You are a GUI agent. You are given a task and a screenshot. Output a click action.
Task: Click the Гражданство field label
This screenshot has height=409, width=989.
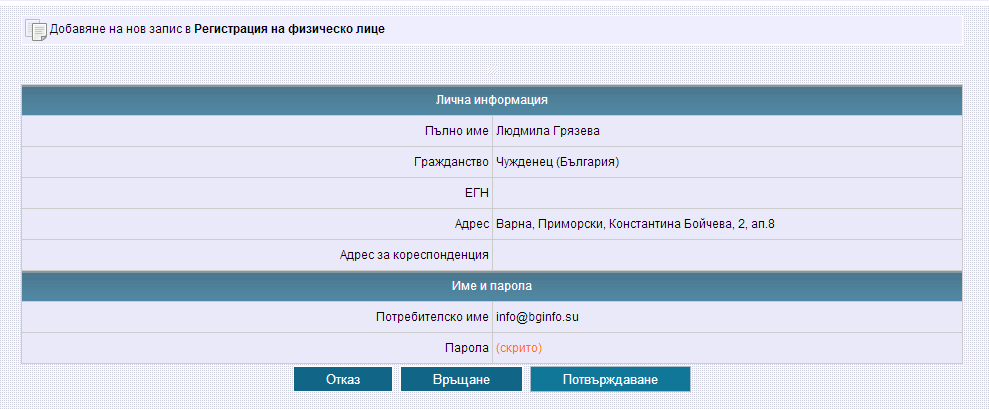click(452, 162)
